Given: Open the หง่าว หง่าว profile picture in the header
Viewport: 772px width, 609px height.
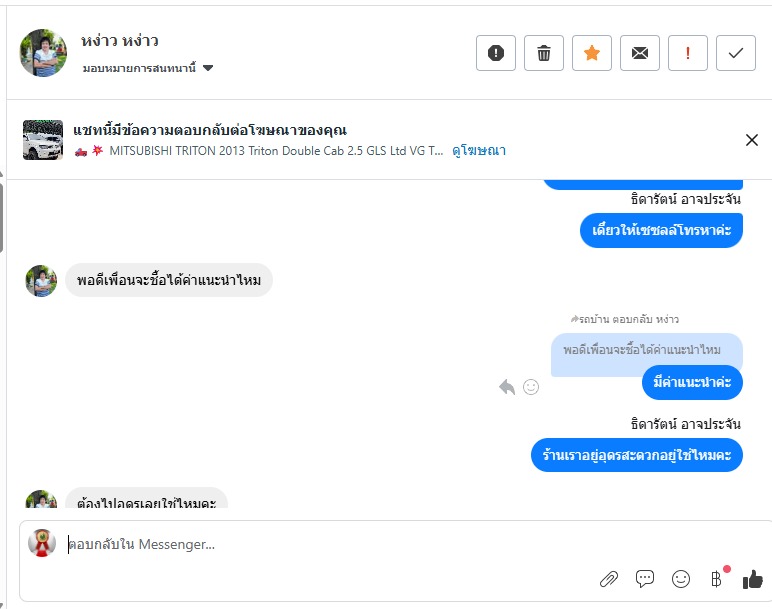Looking at the screenshot, I should (44, 53).
